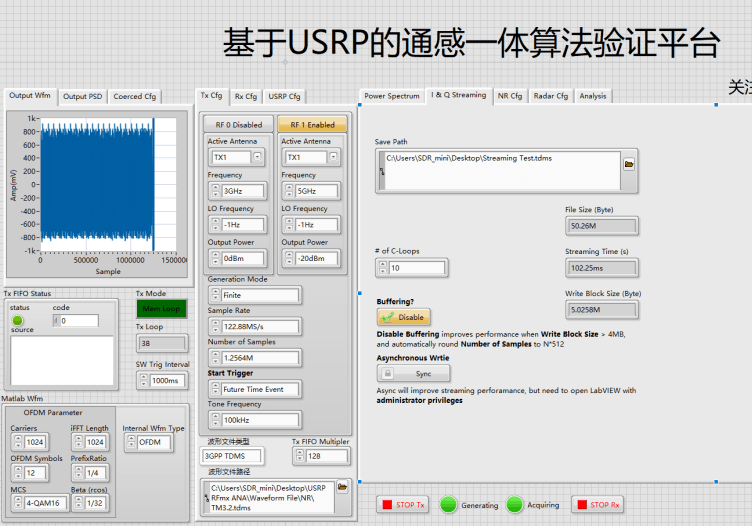Toggle the RF 1 Enabled button
752x526 pixels.
pos(312,125)
